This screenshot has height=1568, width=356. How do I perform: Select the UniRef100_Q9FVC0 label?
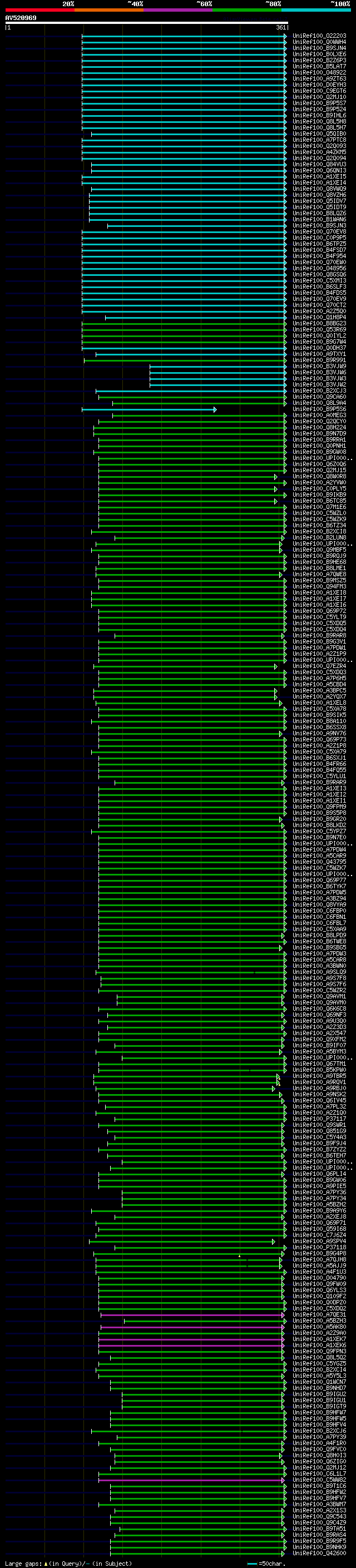point(319,1450)
